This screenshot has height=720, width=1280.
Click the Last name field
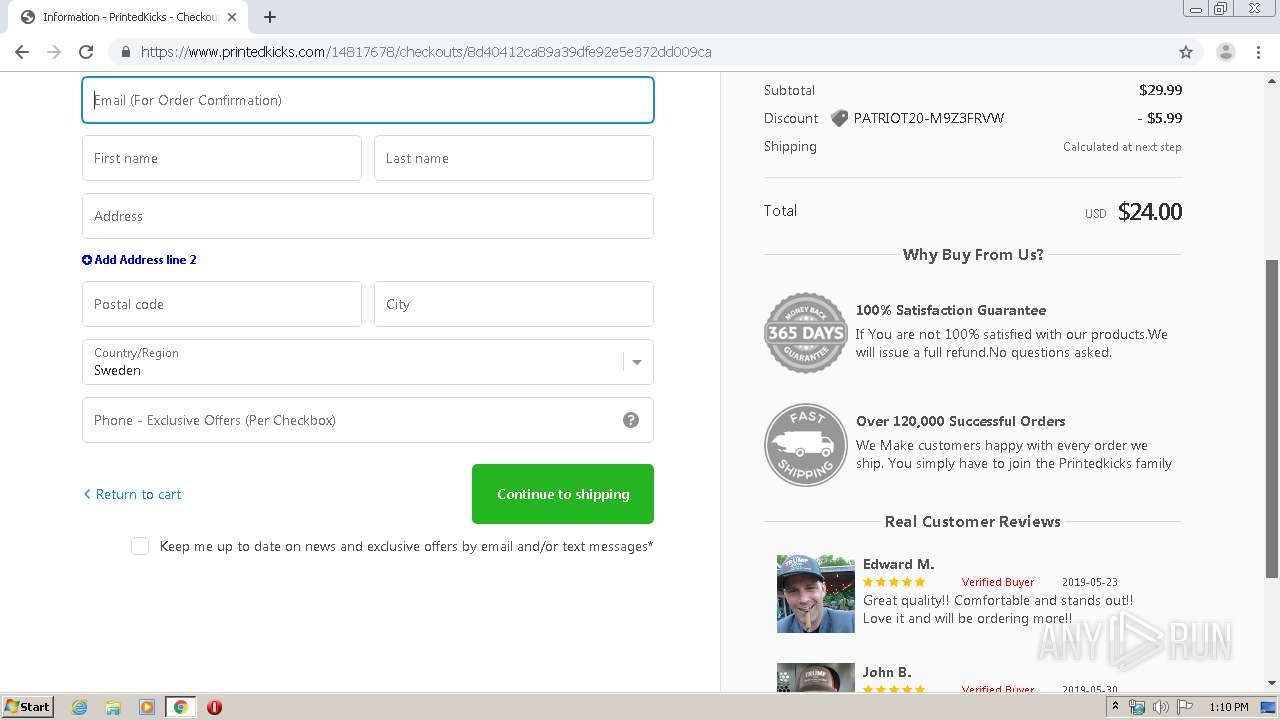point(514,158)
